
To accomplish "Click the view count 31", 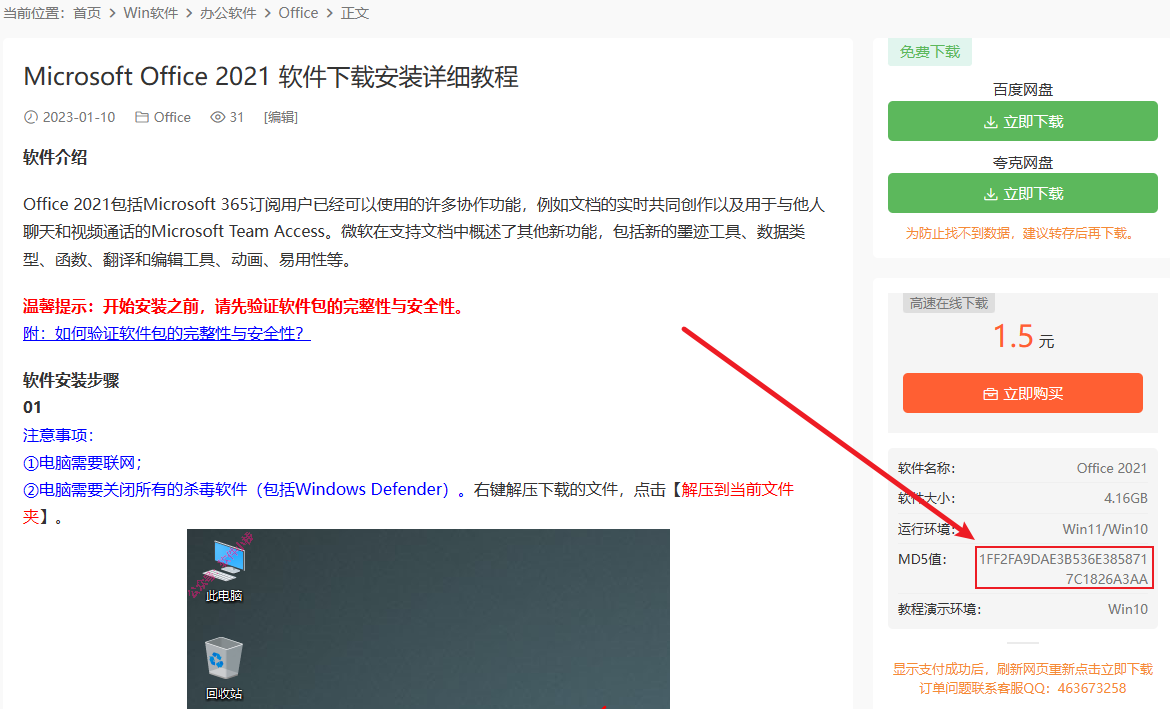I will pos(237,117).
